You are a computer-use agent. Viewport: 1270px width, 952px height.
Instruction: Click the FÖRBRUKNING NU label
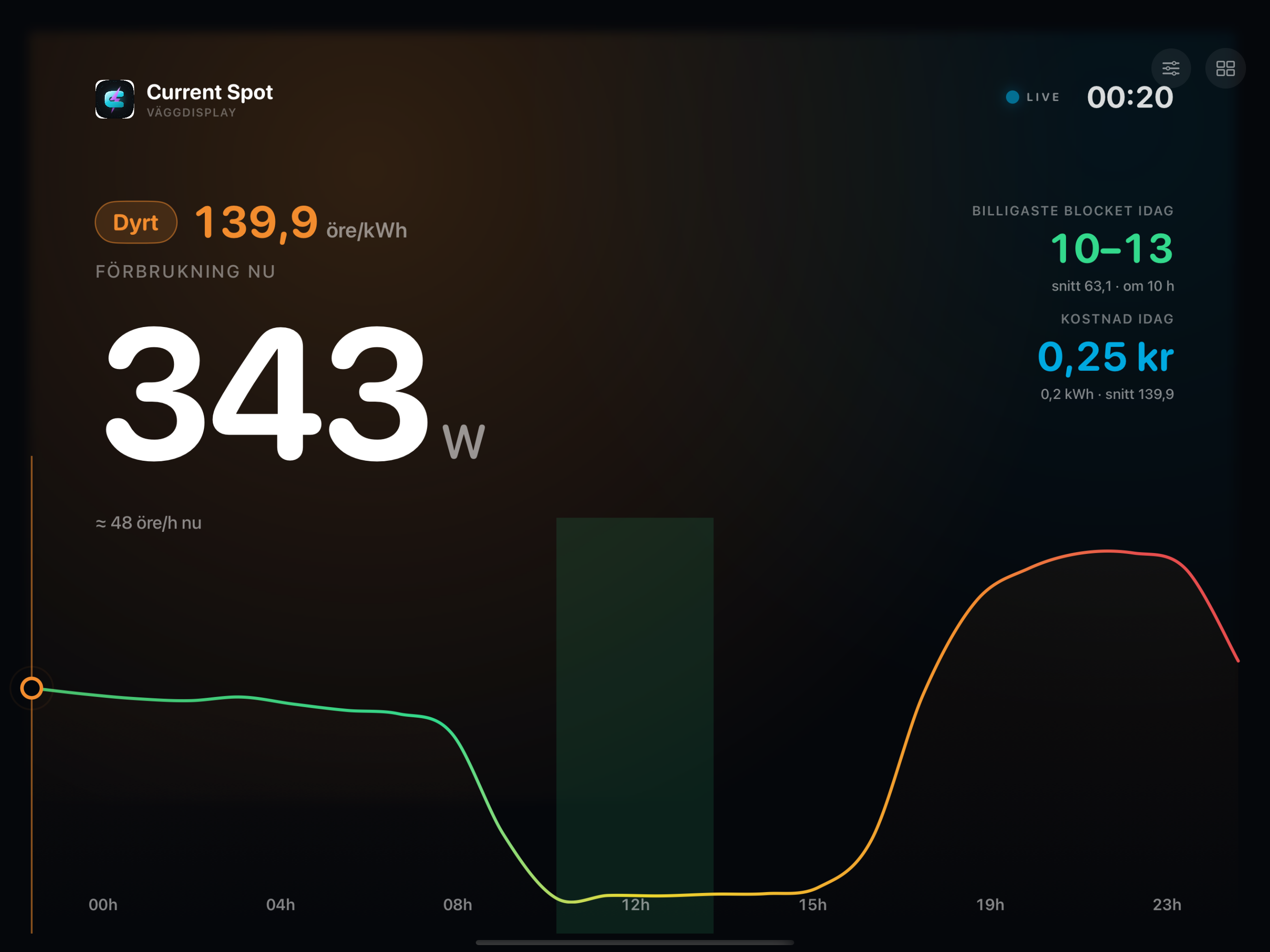click(186, 271)
